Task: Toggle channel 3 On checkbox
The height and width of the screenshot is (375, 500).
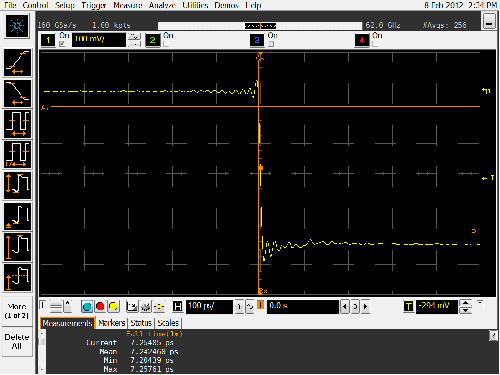Action: point(271,44)
